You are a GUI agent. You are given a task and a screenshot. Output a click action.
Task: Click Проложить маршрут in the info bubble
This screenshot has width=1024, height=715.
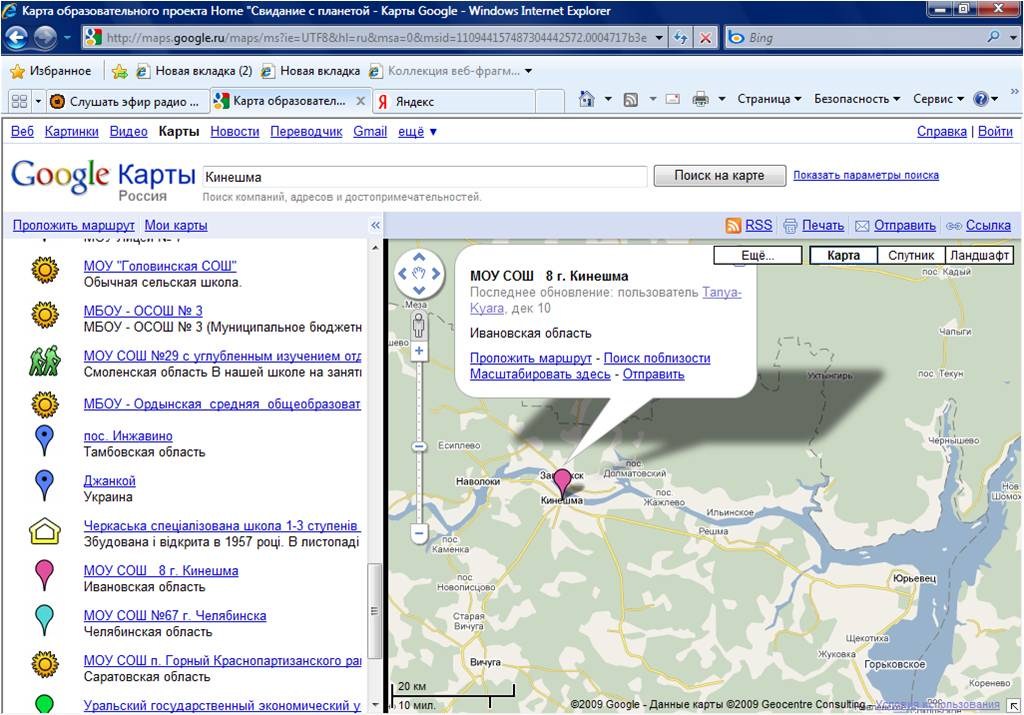click(x=530, y=358)
